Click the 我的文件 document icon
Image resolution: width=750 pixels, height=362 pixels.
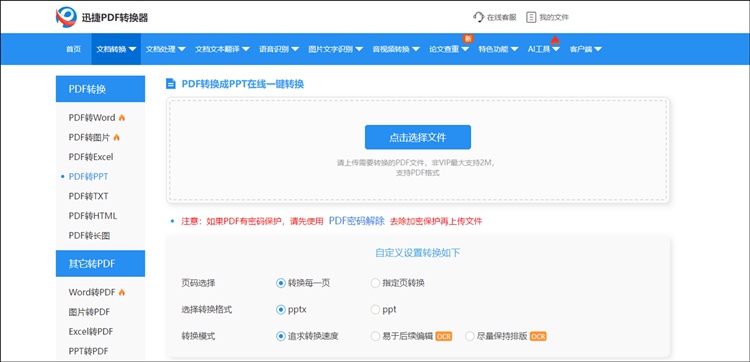click(x=530, y=18)
